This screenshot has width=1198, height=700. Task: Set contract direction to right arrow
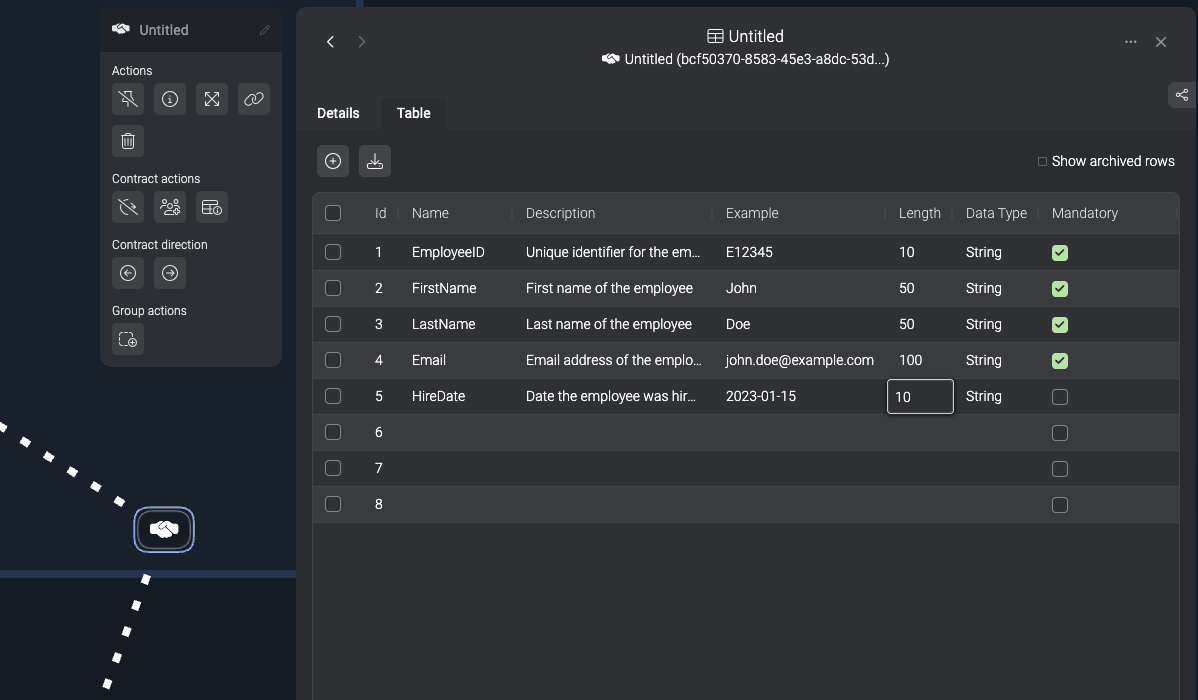(170, 273)
